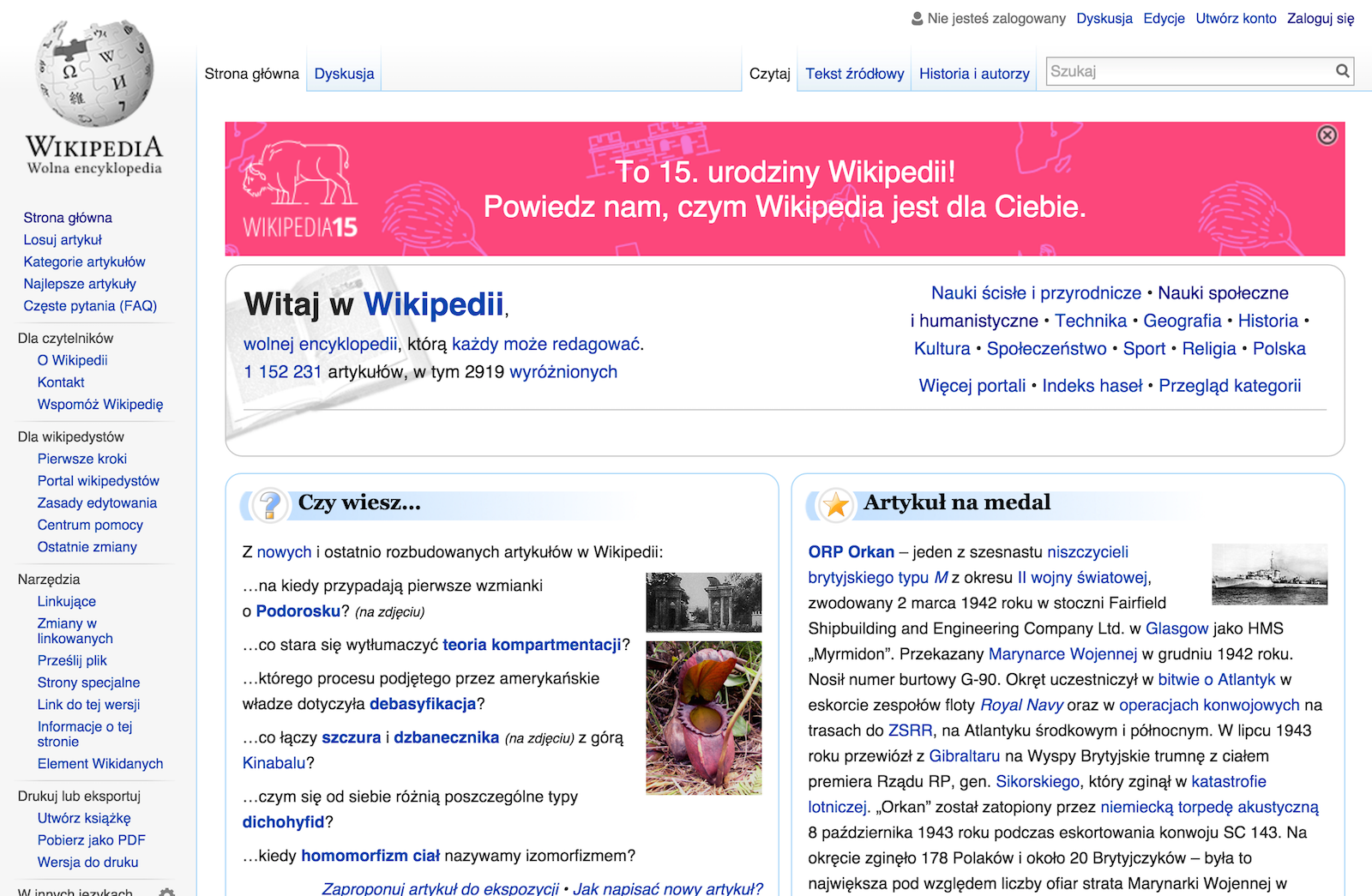The image size is (1372, 896).
Task: Open wyróżnionych articles link
Action: [x=563, y=372]
